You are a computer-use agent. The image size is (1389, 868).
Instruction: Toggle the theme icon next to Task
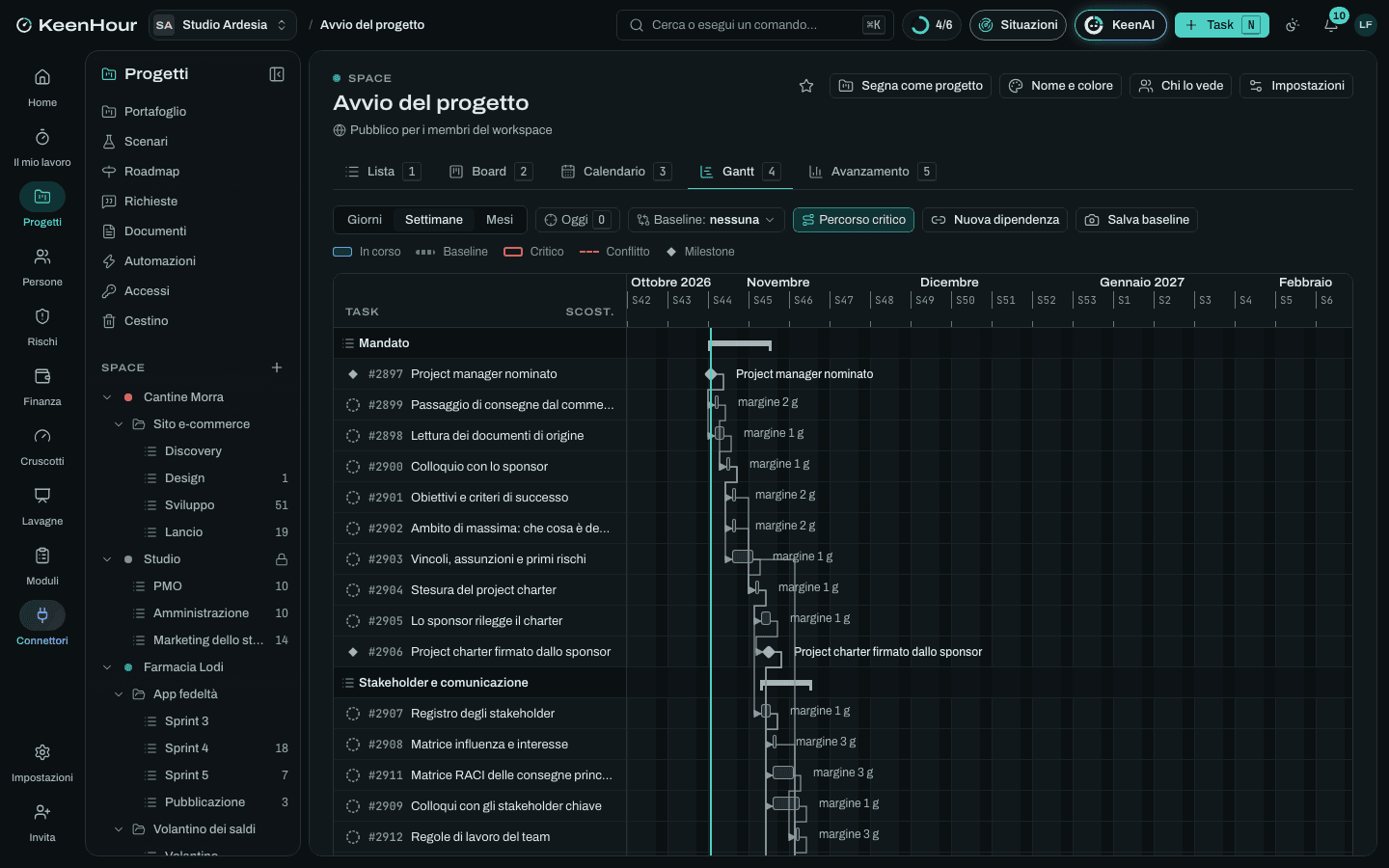(1293, 25)
